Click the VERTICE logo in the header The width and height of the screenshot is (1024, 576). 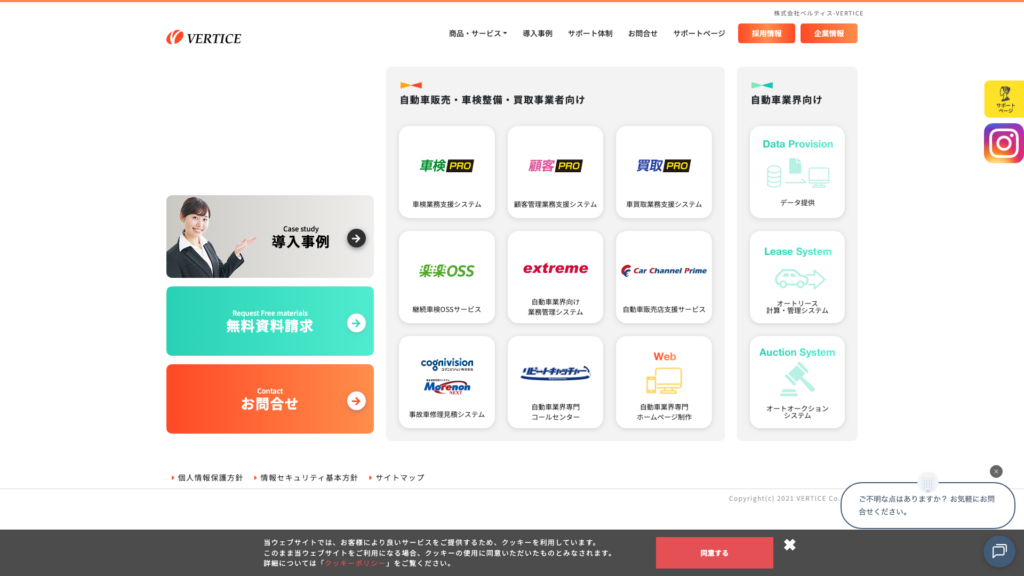tap(204, 38)
